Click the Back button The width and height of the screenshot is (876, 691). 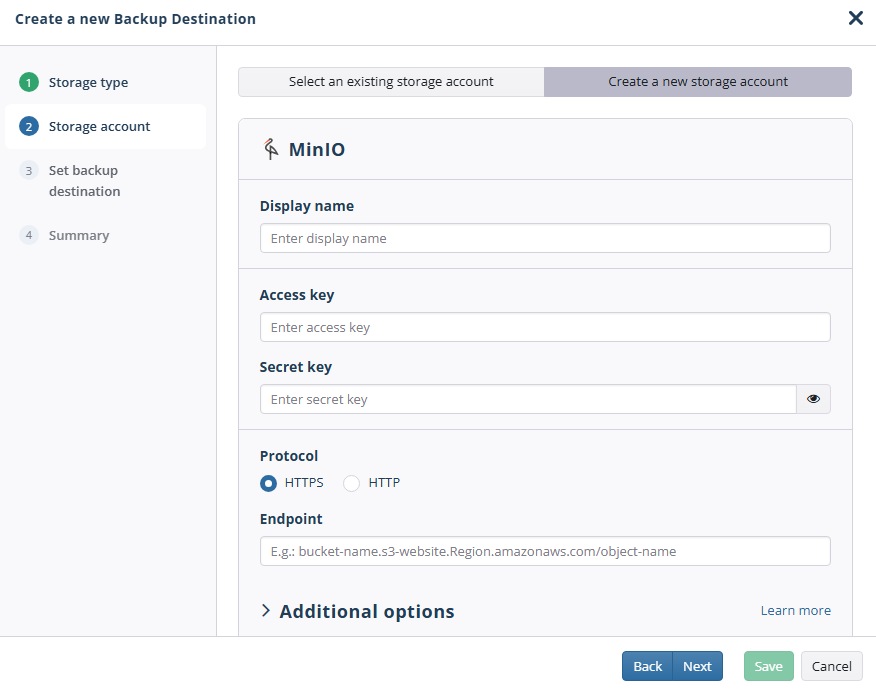648,666
